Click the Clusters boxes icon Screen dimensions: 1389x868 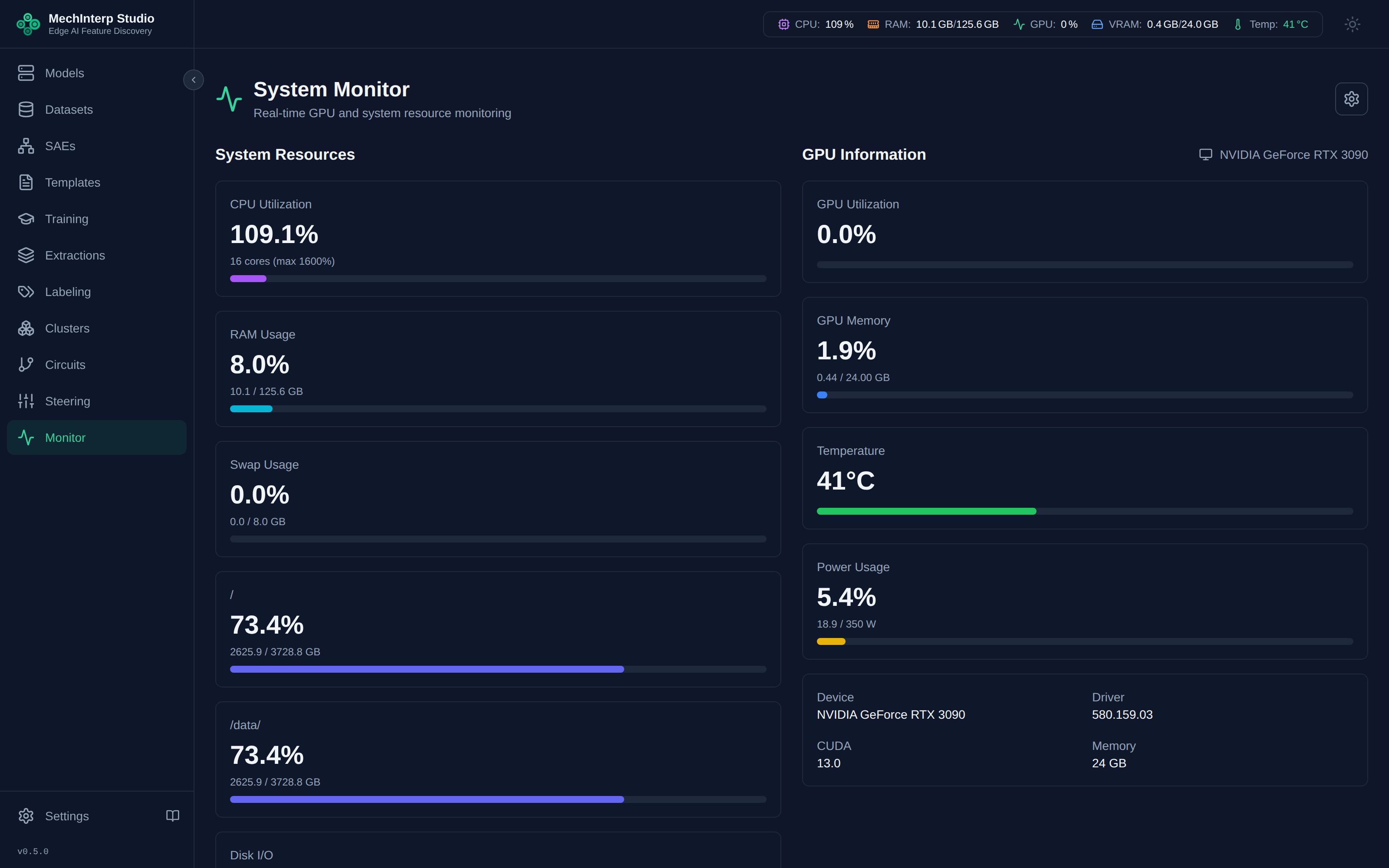[x=26, y=329]
